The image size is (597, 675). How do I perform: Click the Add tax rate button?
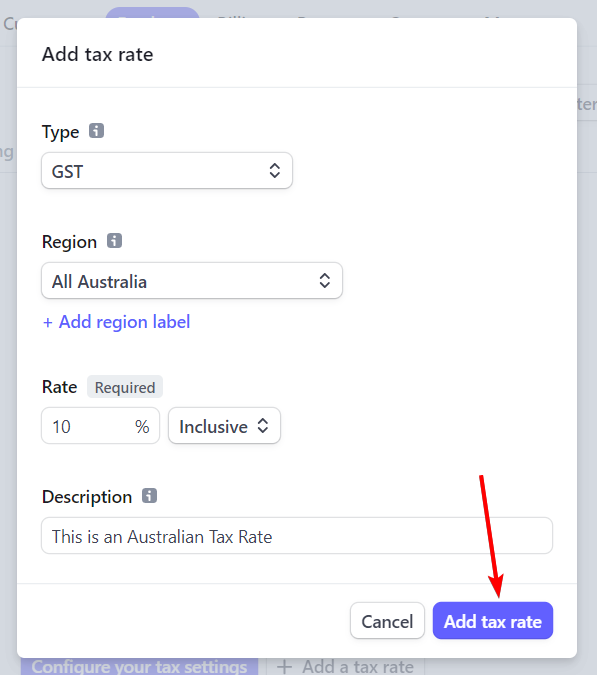[x=493, y=621]
